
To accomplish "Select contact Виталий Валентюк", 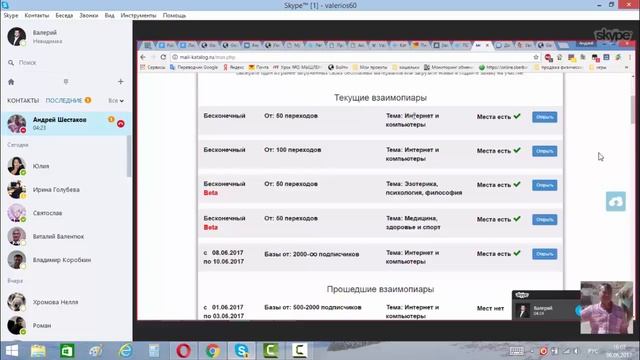I will pyautogui.click(x=66, y=236).
